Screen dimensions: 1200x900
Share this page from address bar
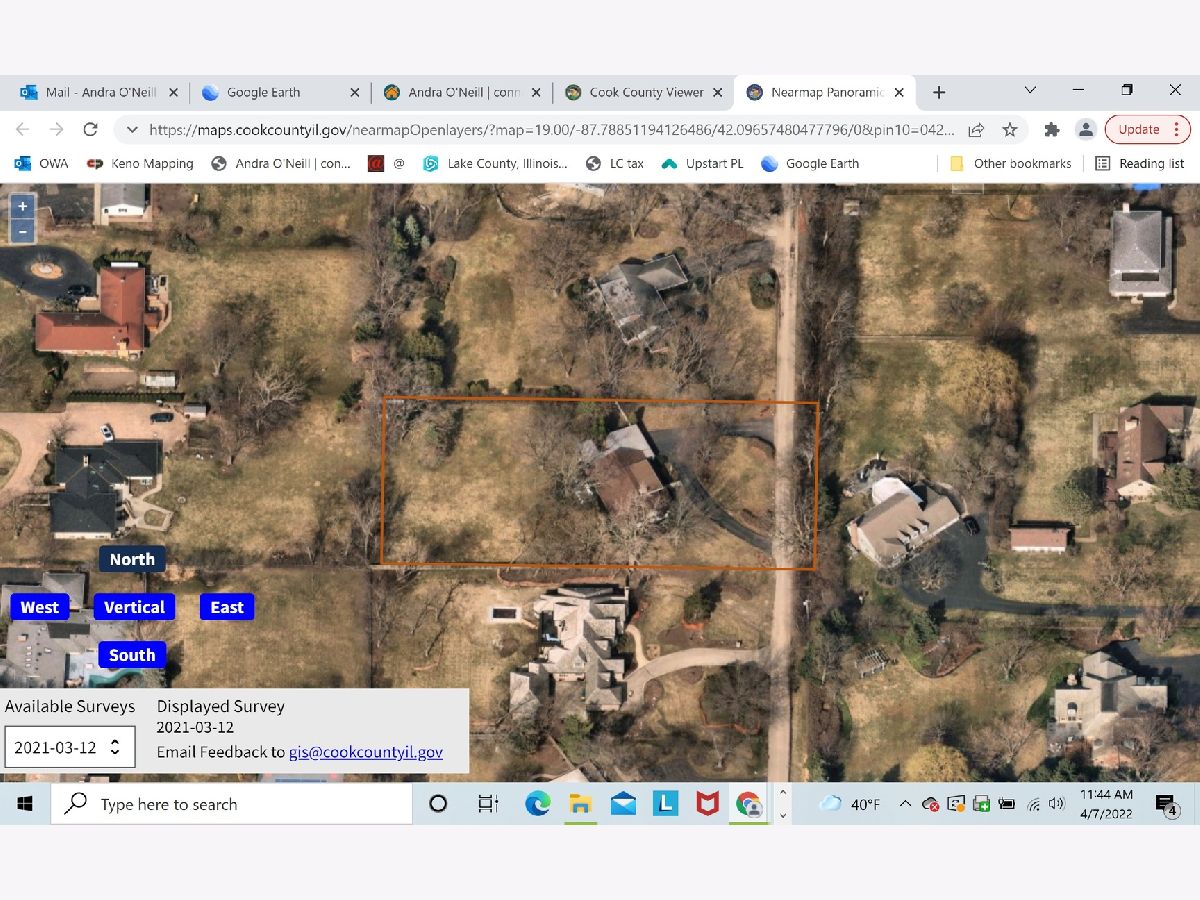pos(976,129)
